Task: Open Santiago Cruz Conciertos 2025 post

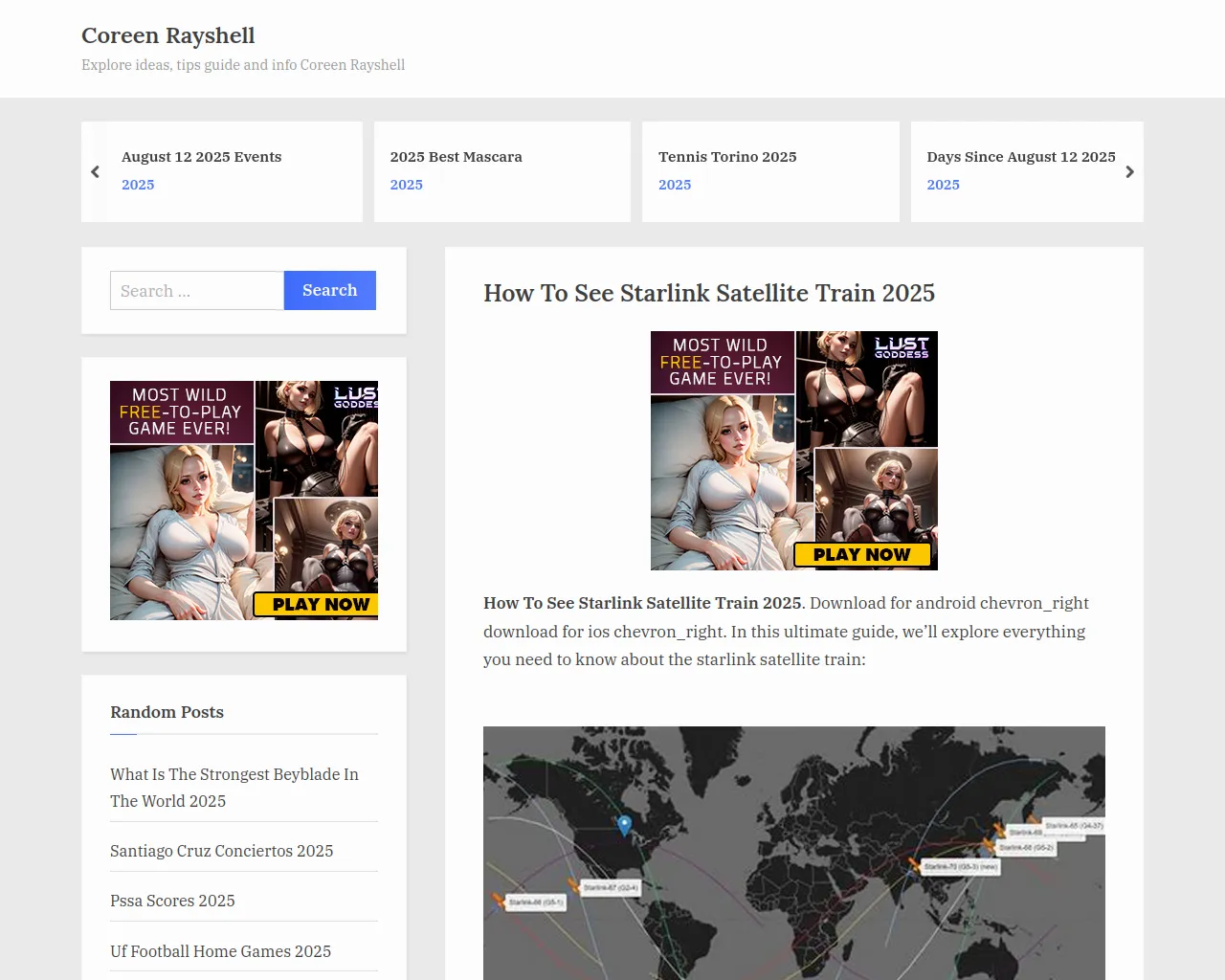Action: tap(221, 851)
